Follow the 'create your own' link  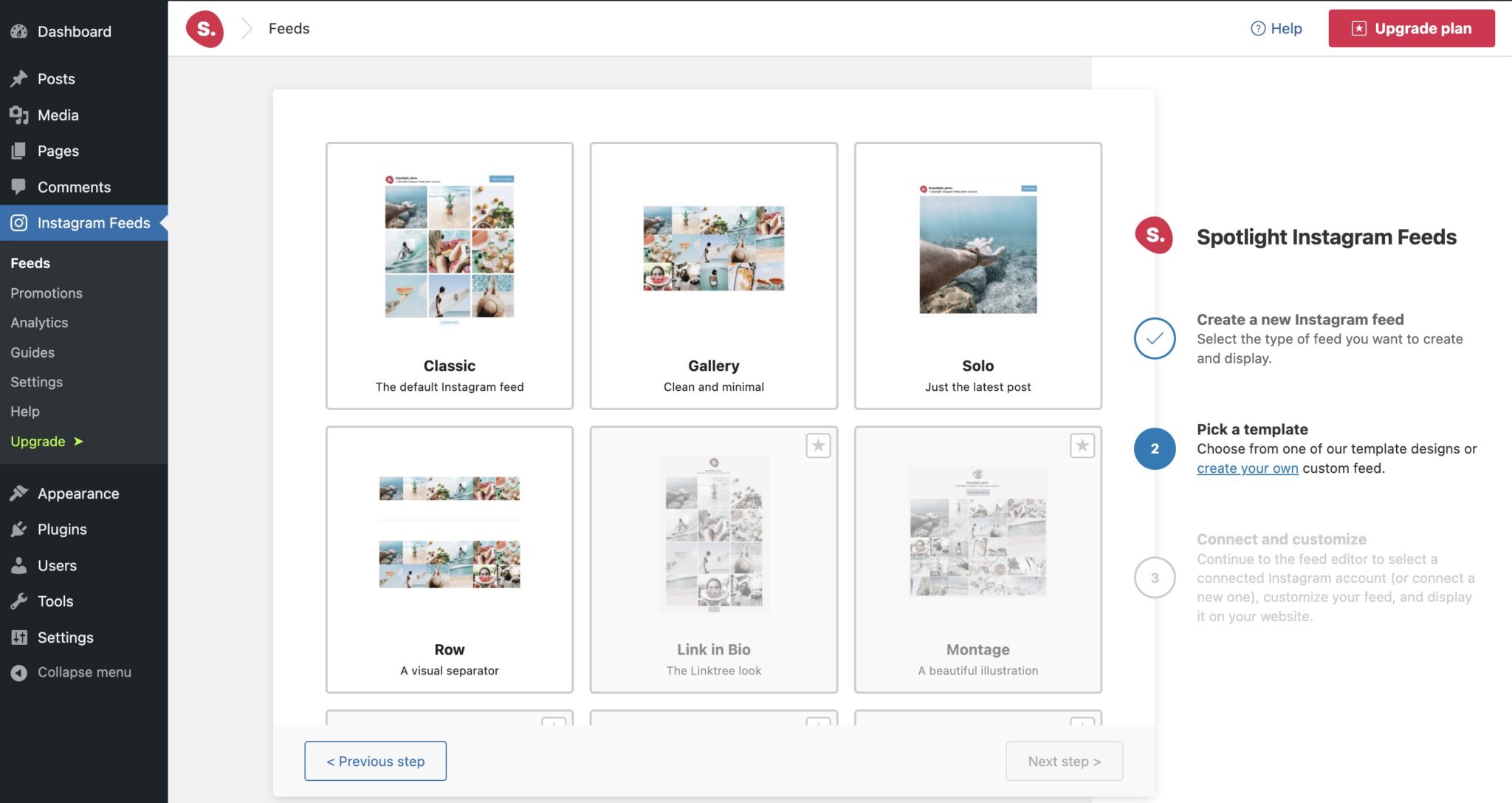[1247, 468]
